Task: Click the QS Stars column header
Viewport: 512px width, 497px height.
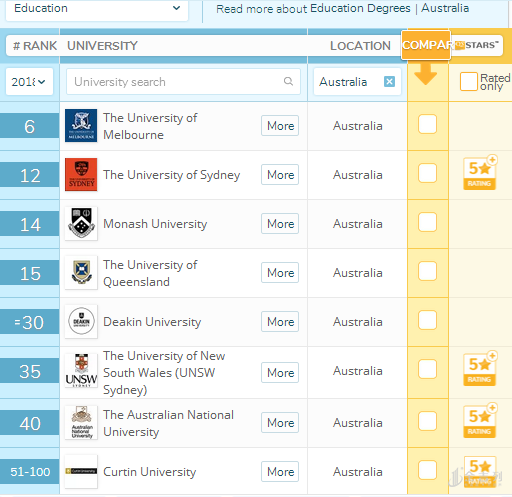Action: tap(477, 45)
